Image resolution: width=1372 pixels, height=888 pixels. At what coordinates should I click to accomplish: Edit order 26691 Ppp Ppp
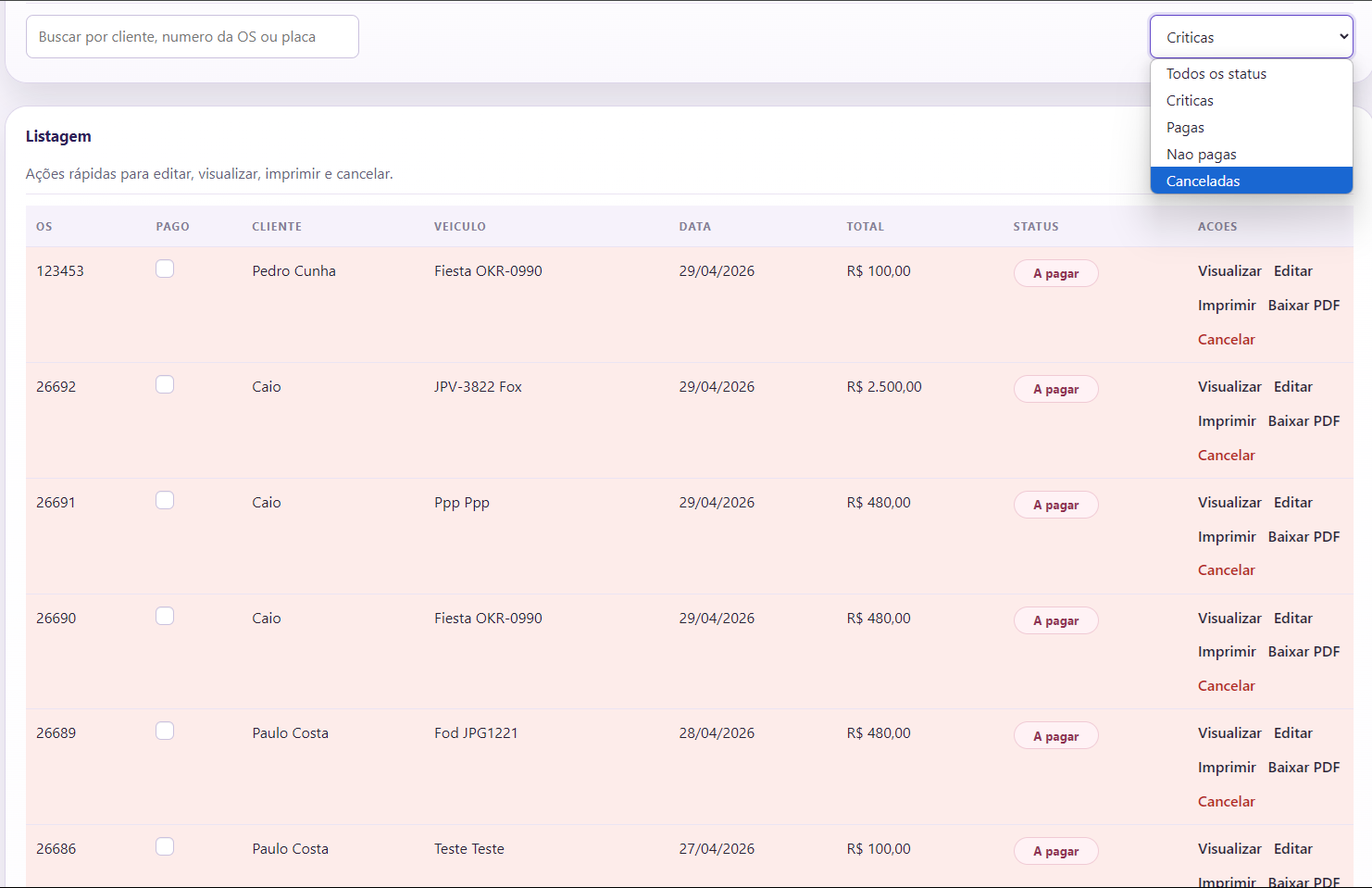click(1293, 503)
